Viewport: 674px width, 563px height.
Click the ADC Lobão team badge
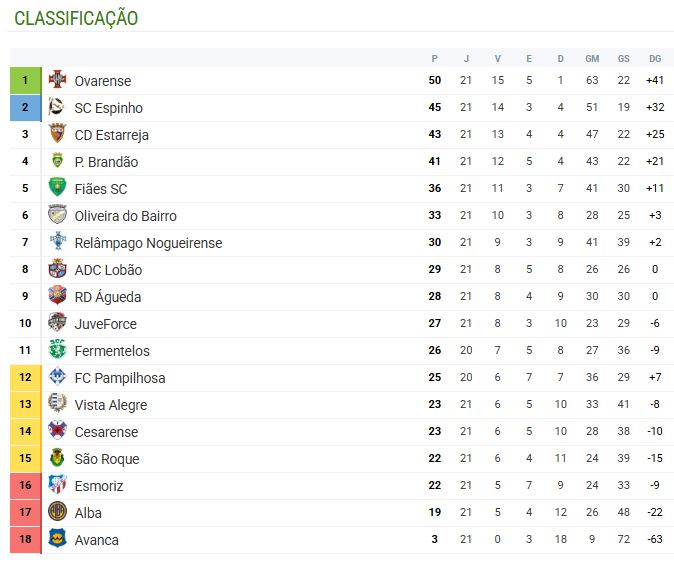(58, 269)
